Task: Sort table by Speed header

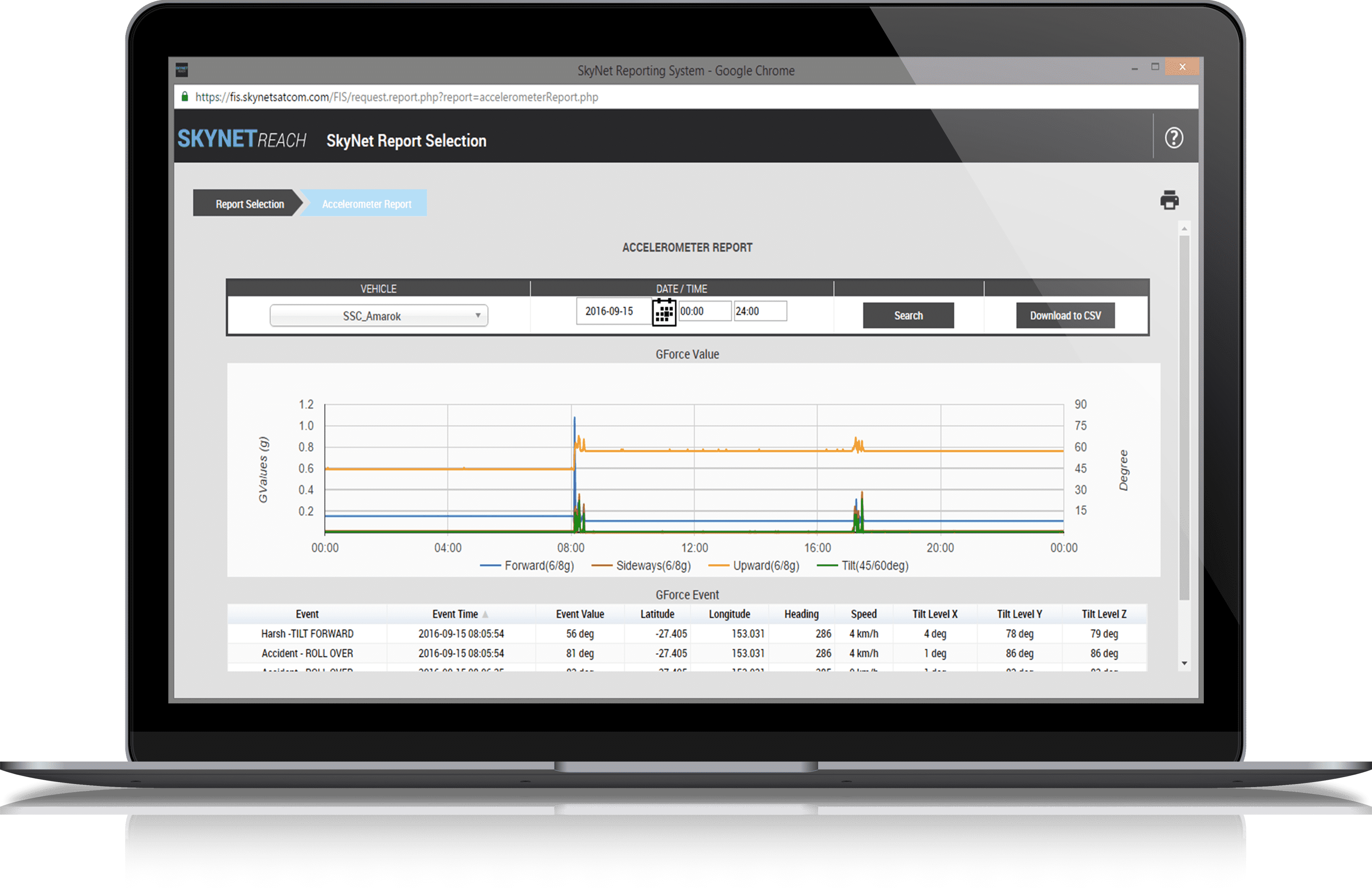Action: tap(864, 614)
